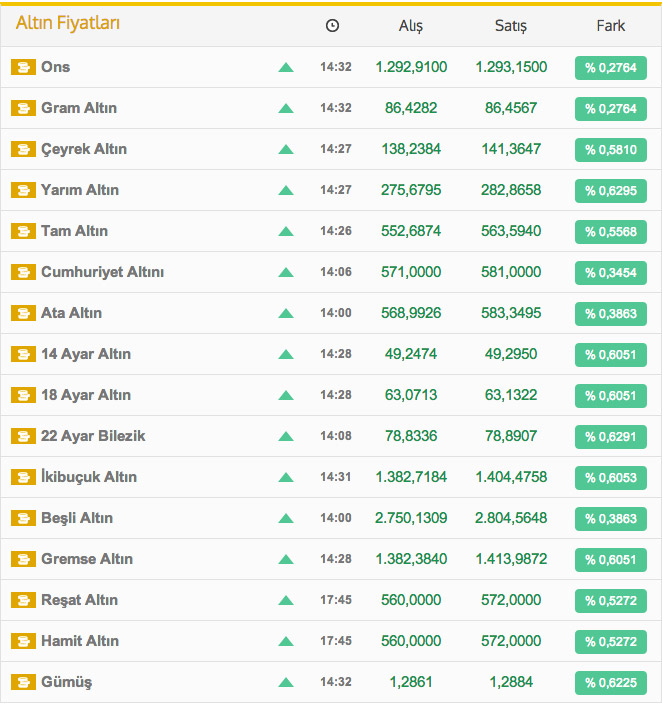Open the 22 Ayar Bilezik link
Viewport: 662px width, 712px height.
93,436
